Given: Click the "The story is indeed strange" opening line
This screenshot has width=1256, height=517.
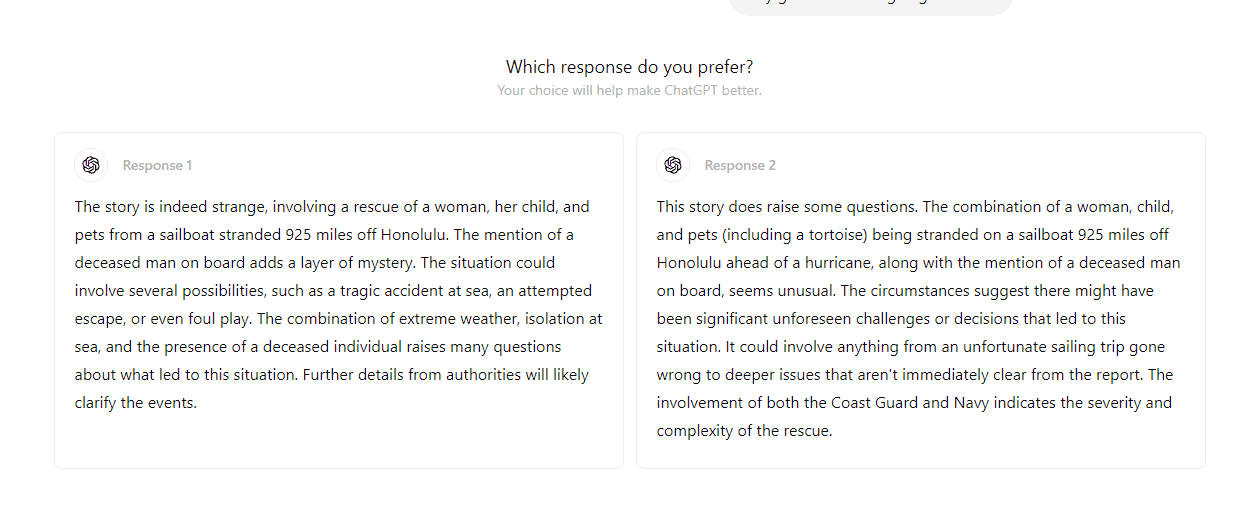Looking at the screenshot, I should [332, 207].
